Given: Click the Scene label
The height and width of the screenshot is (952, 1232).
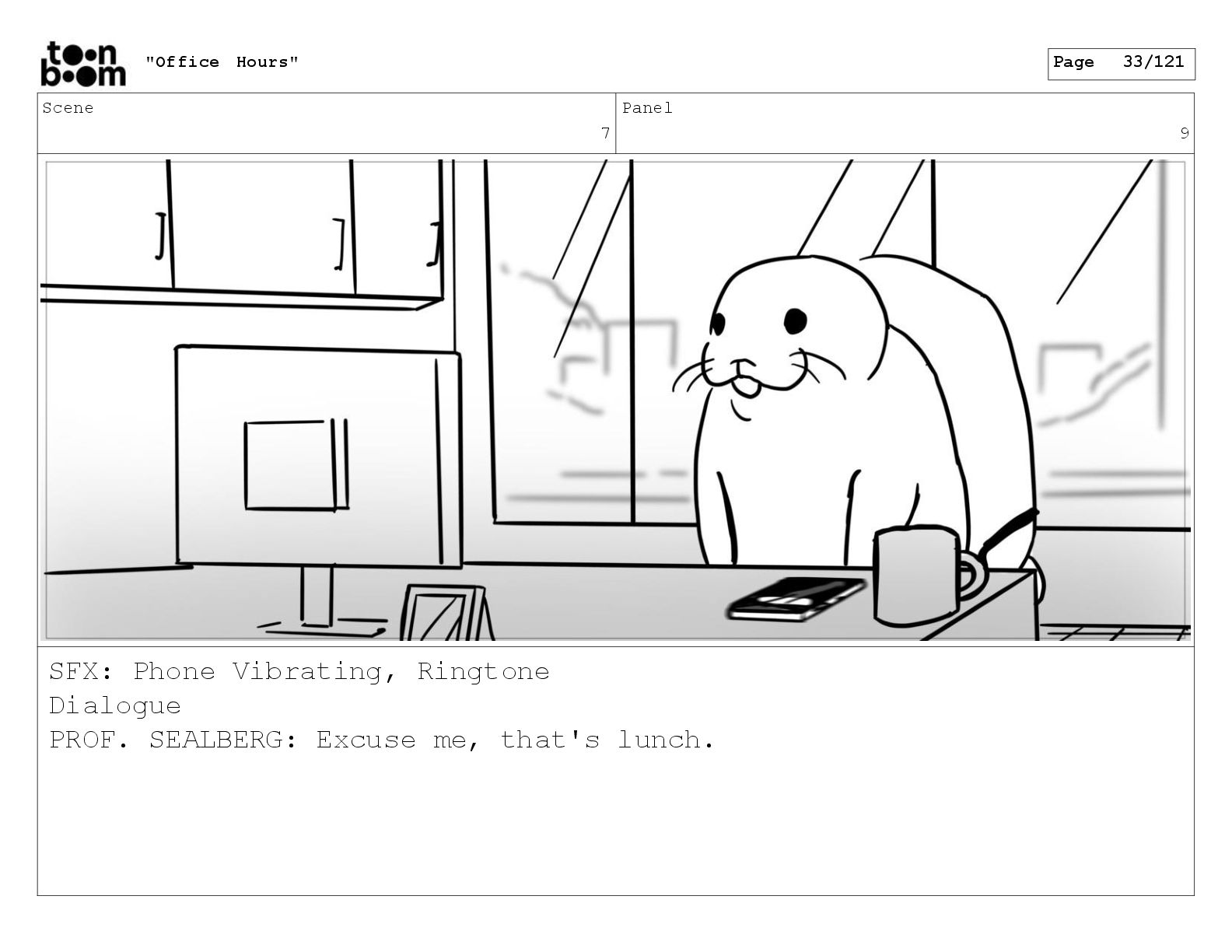Looking at the screenshot, I should click(x=68, y=108).
